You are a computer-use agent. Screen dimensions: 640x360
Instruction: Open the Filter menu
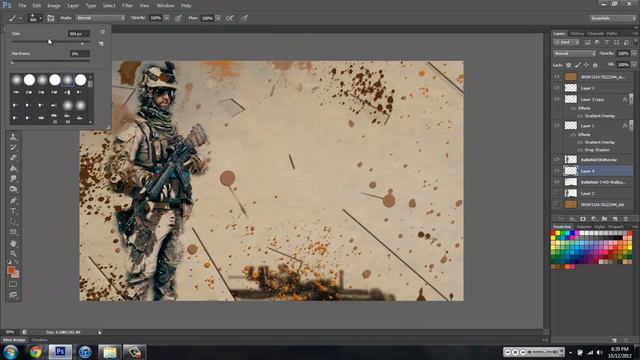pyautogui.click(x=128, y=6)
